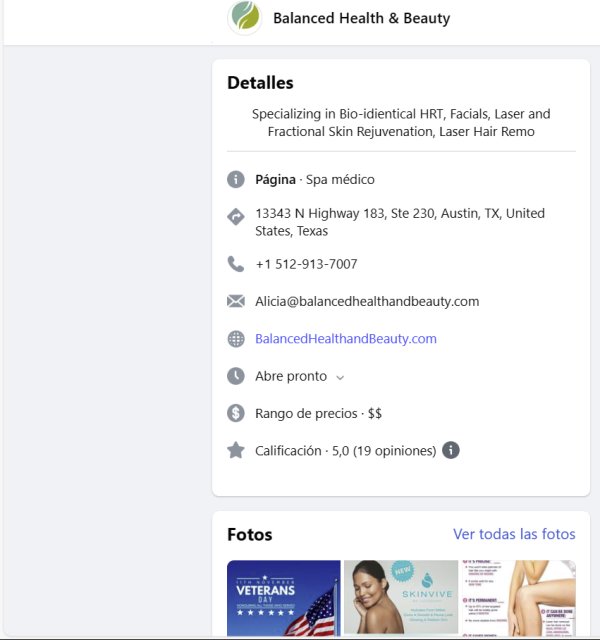
Task: Open the Skinvive photo thumbnail
Action: click(x=401, y=597)
